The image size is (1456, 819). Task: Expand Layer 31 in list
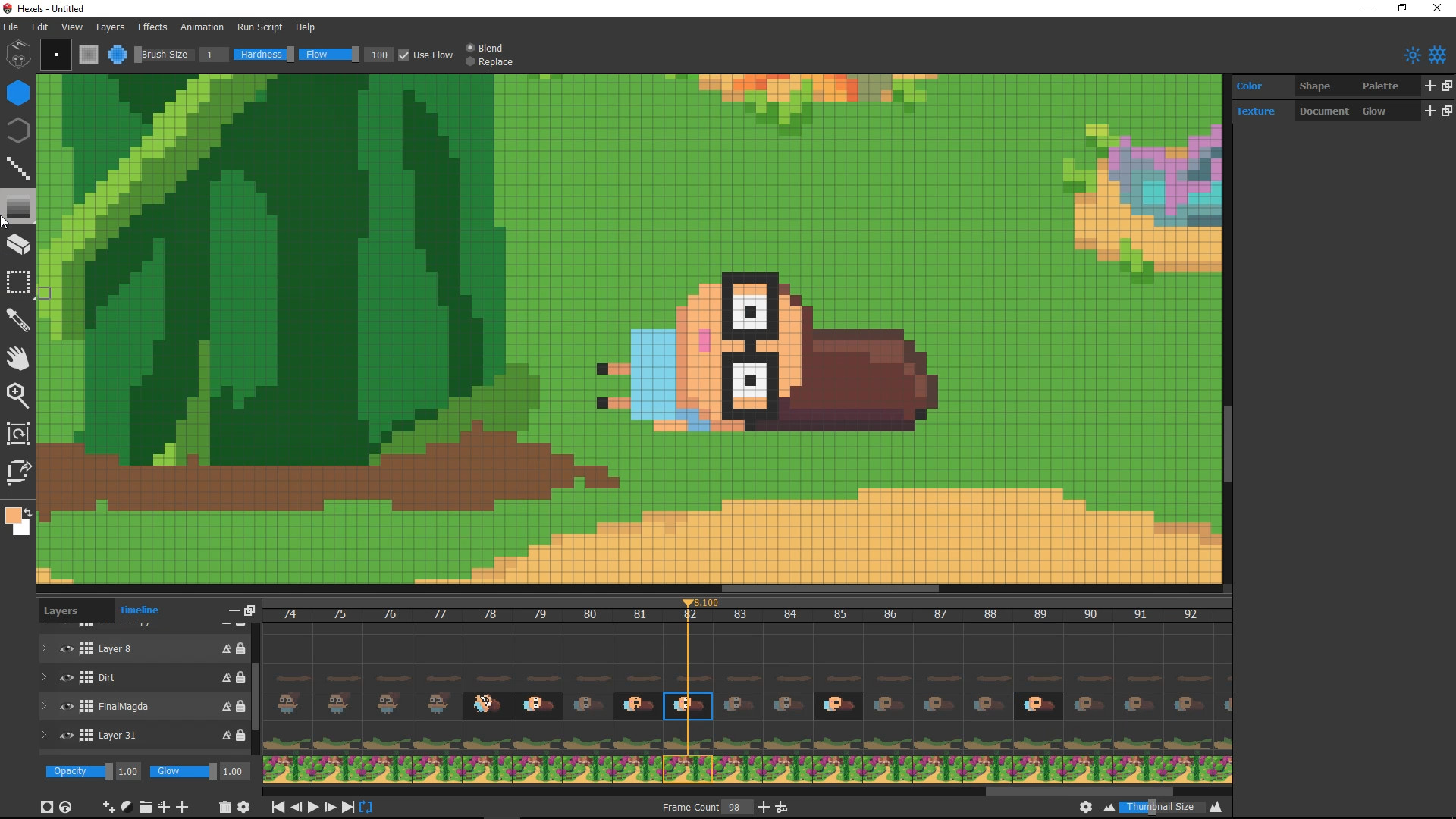44,736
